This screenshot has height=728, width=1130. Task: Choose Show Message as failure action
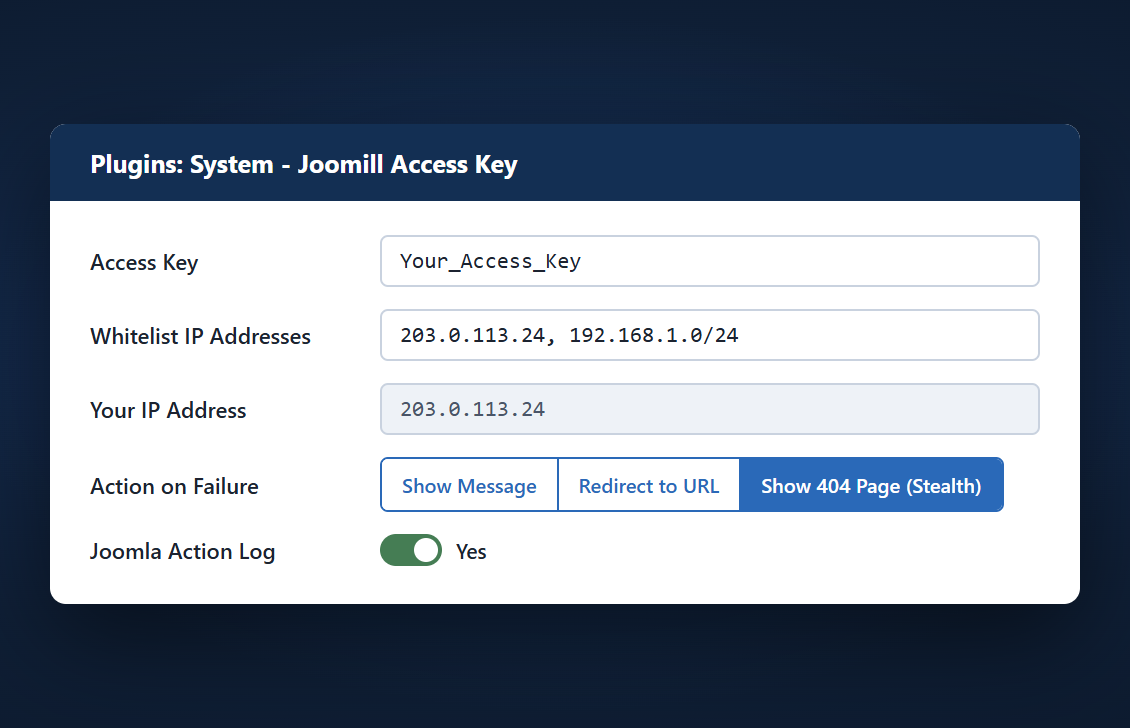point(469,485)
